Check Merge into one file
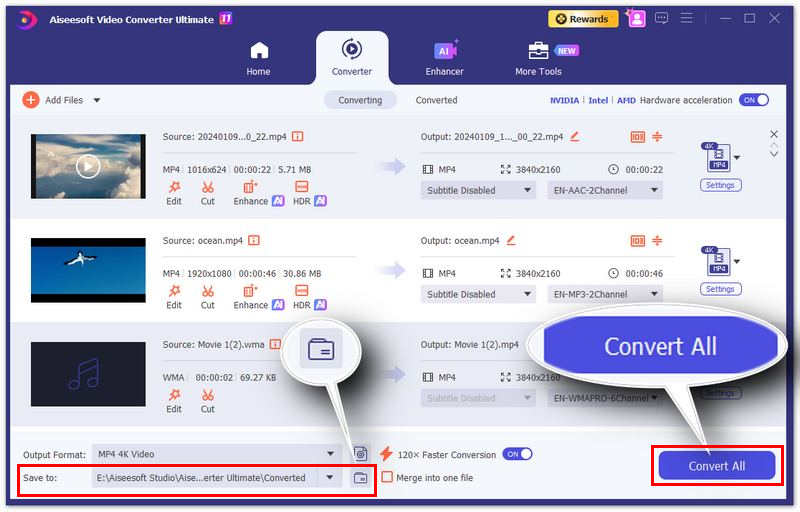The image size is (800, 512). coord(388,477)
